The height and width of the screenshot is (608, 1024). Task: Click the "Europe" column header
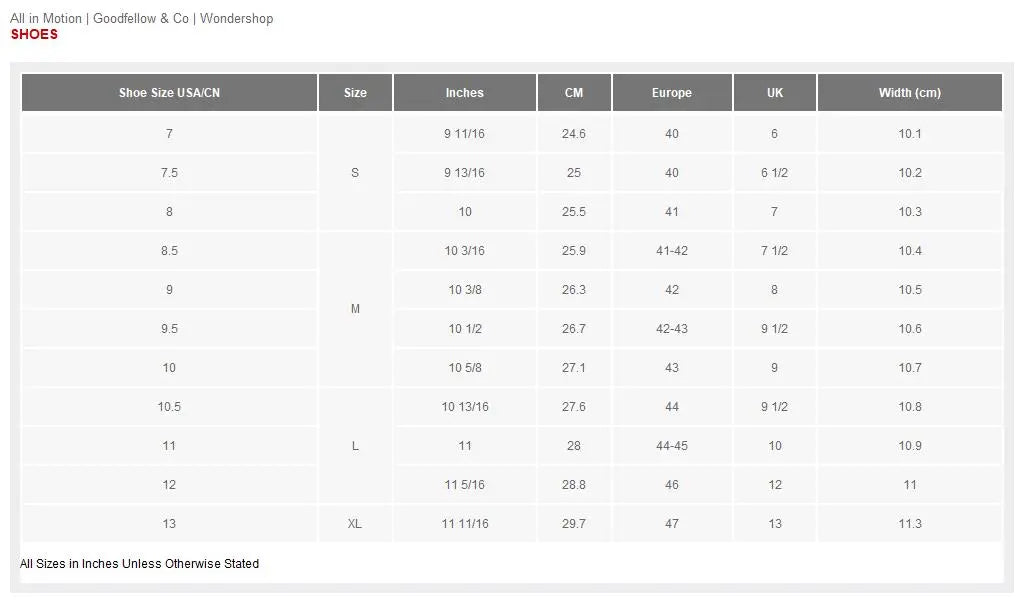pyautogui.click(x=672, y=93)
